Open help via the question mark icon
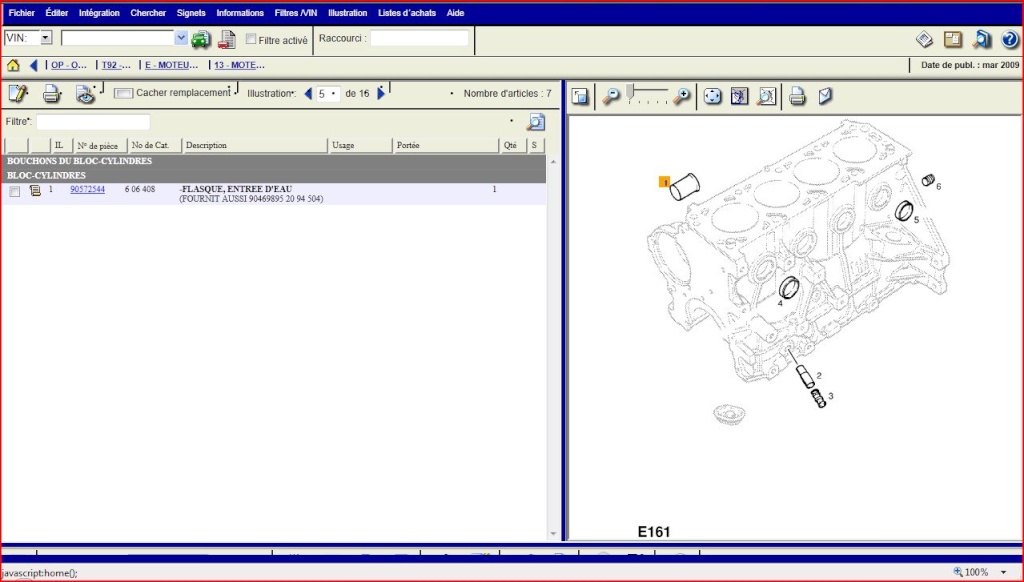 click(x=1010, y=40)
